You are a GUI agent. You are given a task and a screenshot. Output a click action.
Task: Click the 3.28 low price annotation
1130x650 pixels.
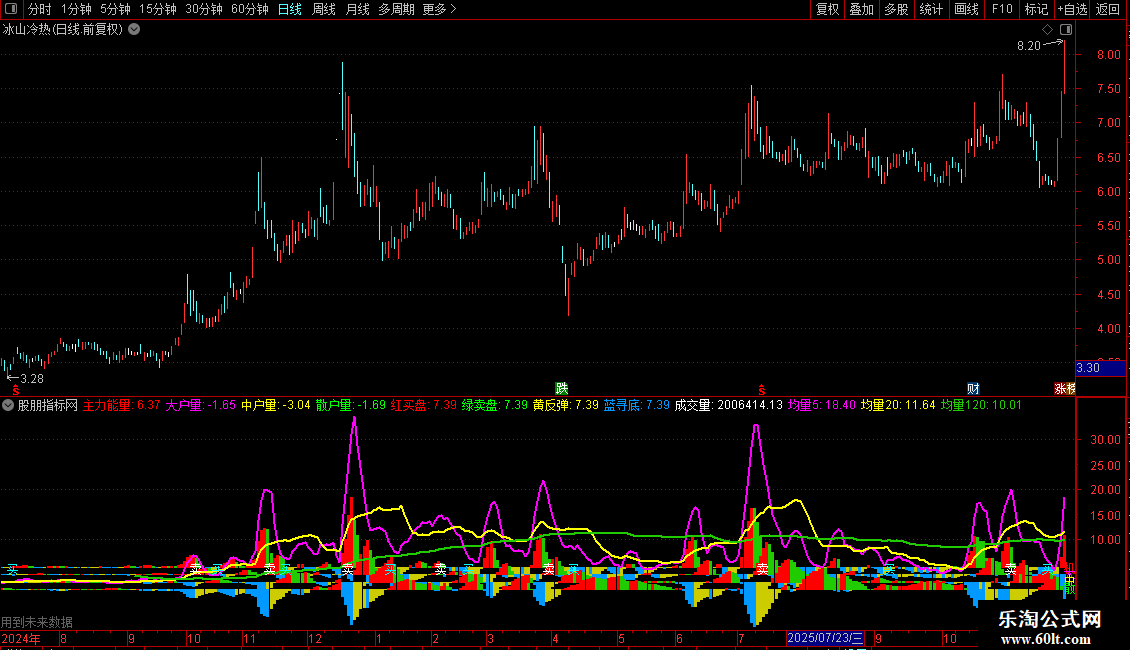point(32,379)
